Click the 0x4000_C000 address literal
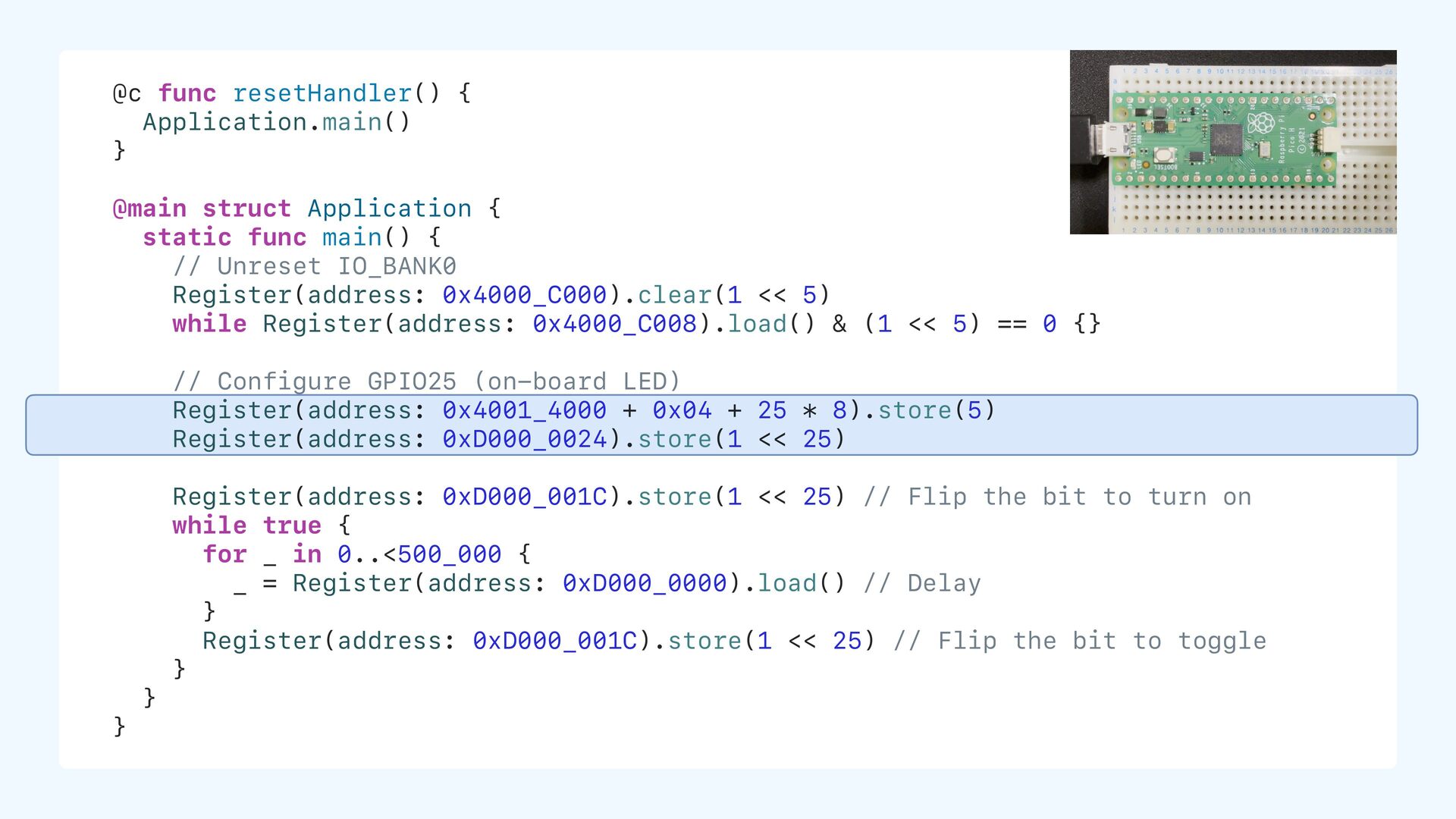1456x819 pixels. point(524,295)
